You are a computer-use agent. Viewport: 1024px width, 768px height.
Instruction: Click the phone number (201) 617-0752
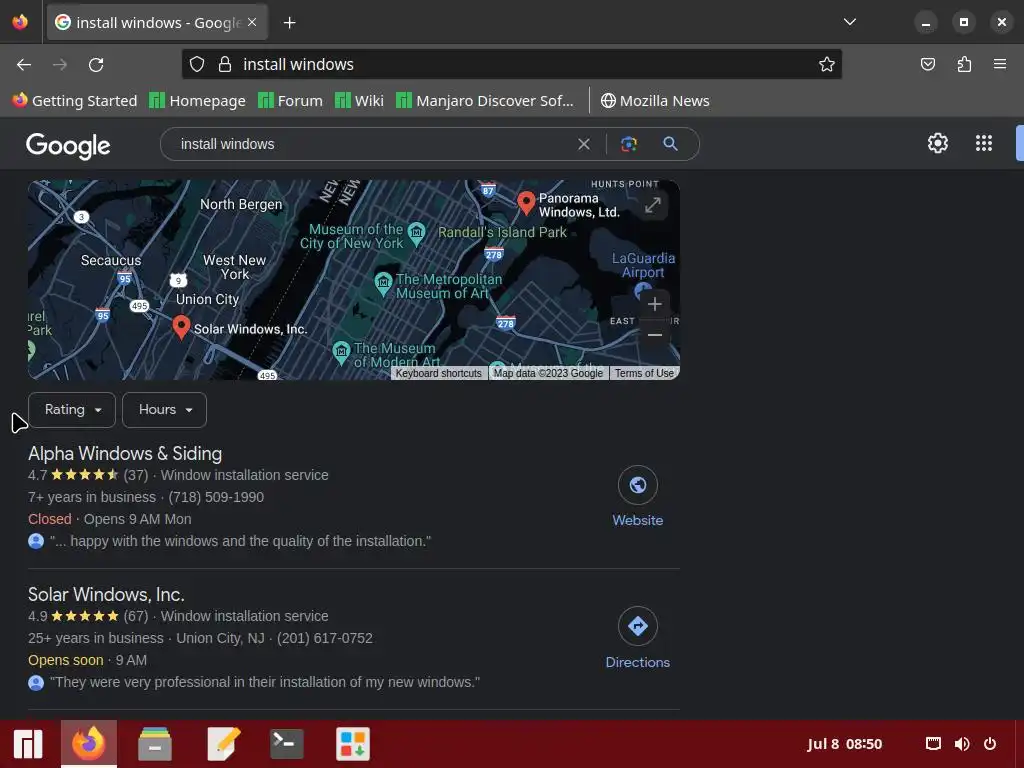[325, 638]
